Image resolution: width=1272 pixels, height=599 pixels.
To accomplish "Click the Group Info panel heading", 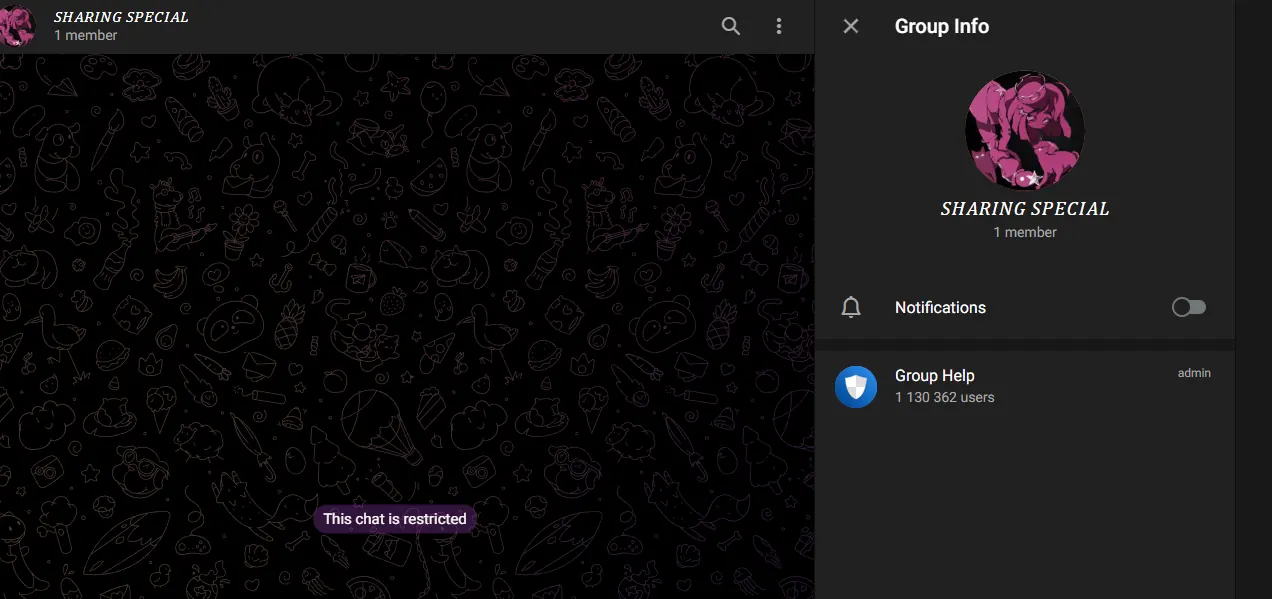I will [941, 26].
